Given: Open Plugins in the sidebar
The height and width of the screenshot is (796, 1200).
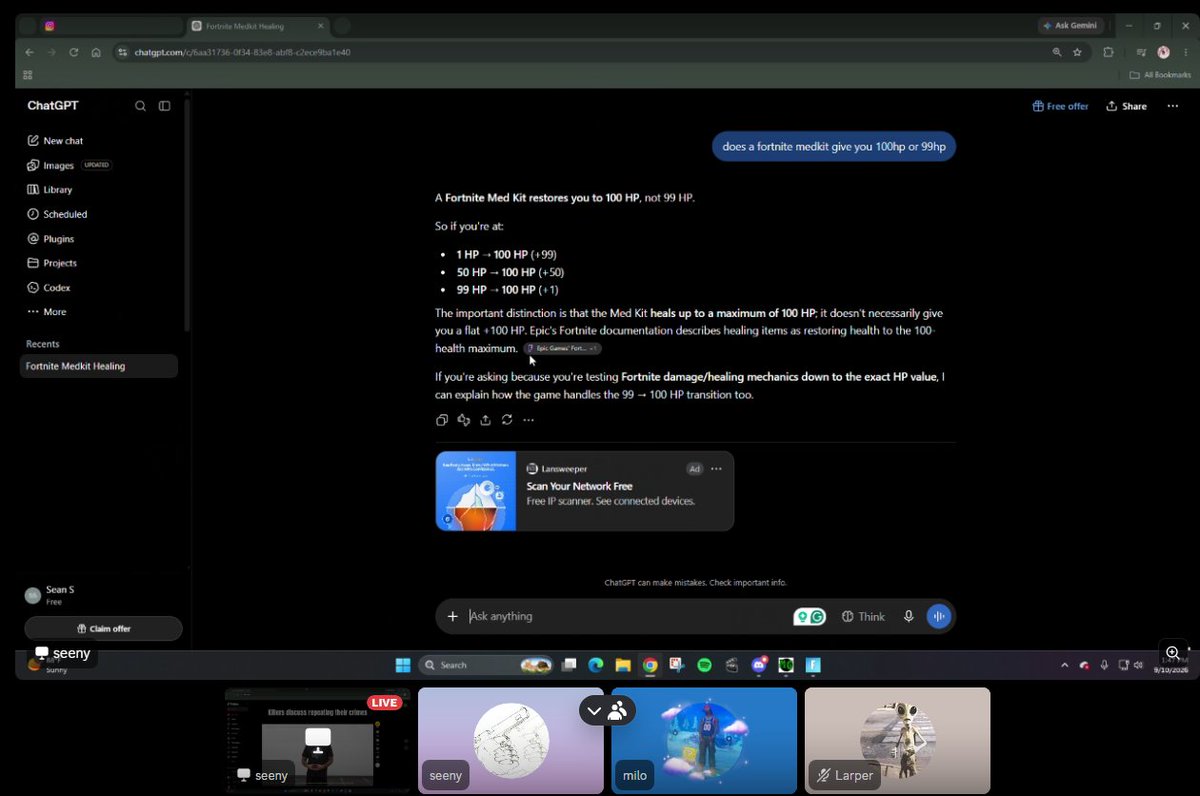Looking at the screenshot, I should [51, 239].
